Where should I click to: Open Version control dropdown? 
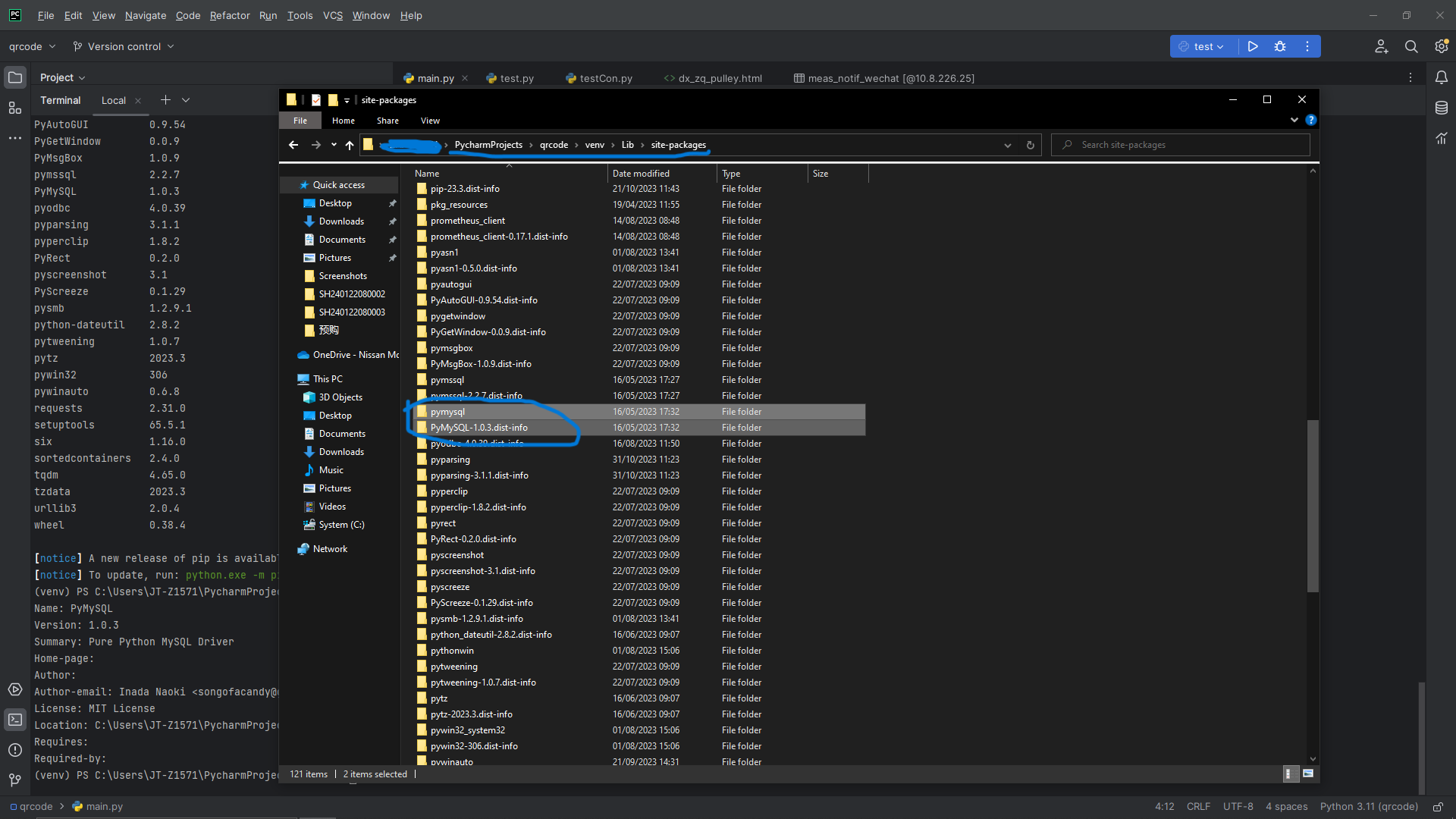point(124,46)
